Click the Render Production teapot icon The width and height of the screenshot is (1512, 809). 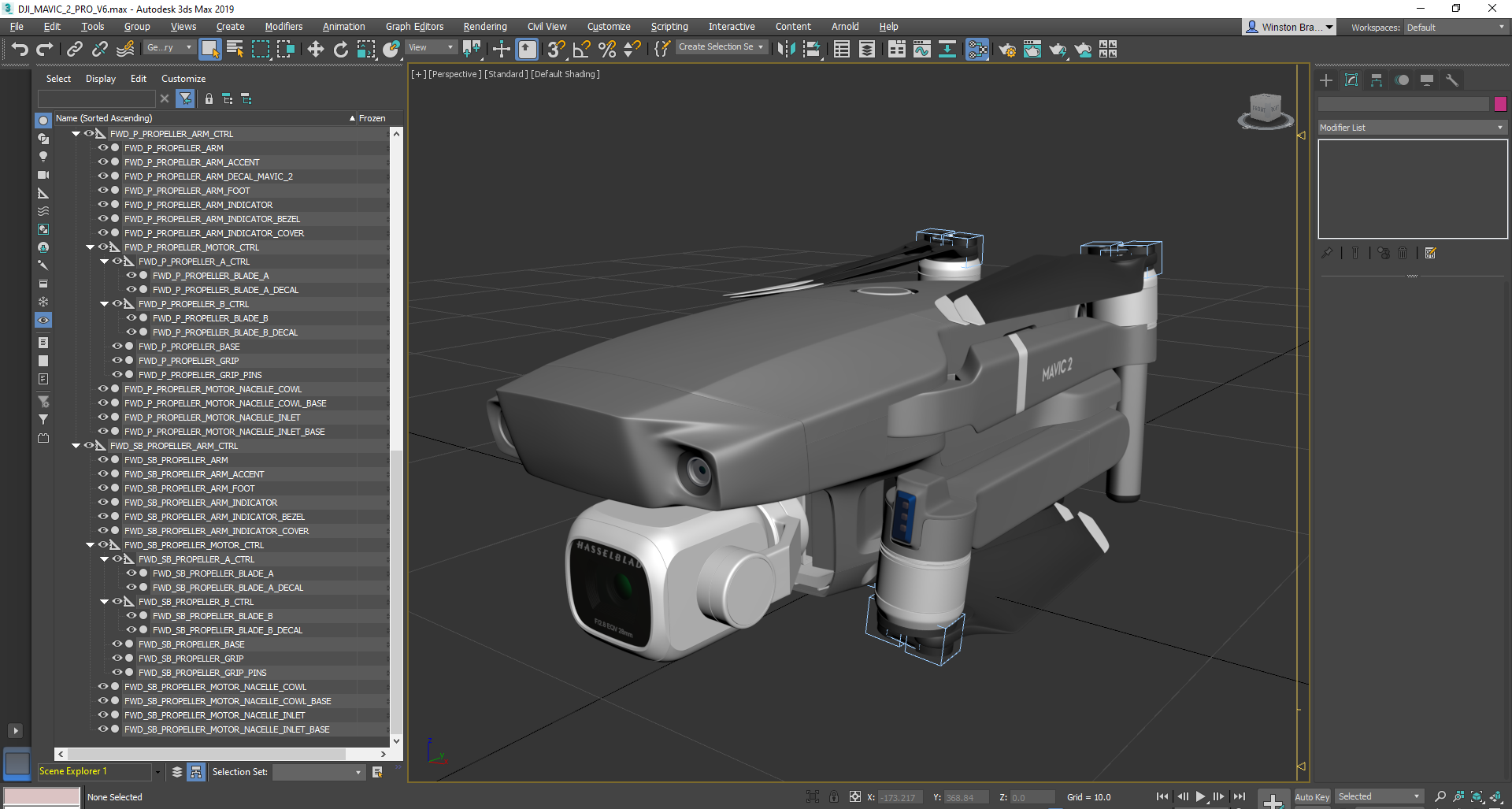tap(1058, 50)
